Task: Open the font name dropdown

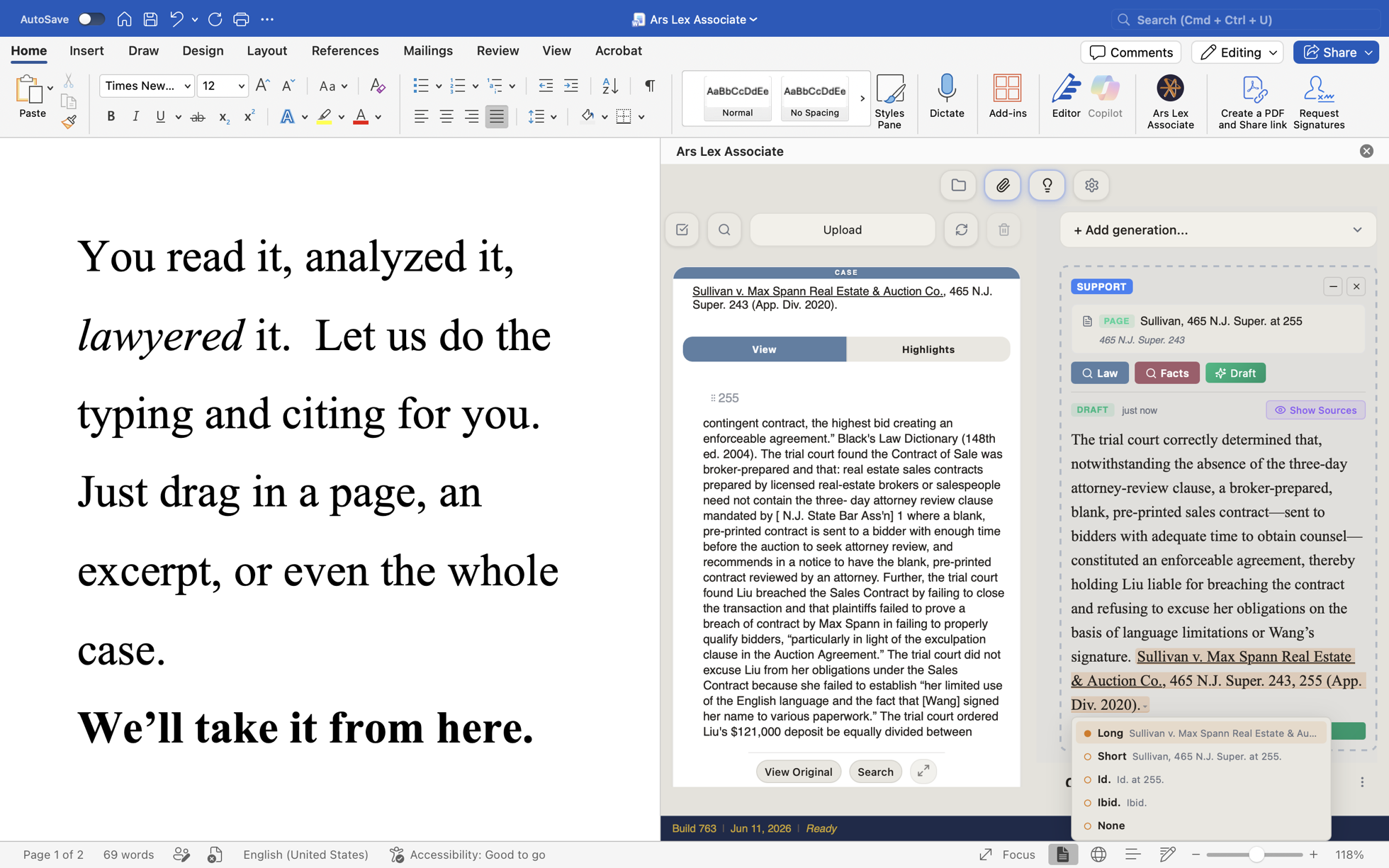Action: point(187,86)
